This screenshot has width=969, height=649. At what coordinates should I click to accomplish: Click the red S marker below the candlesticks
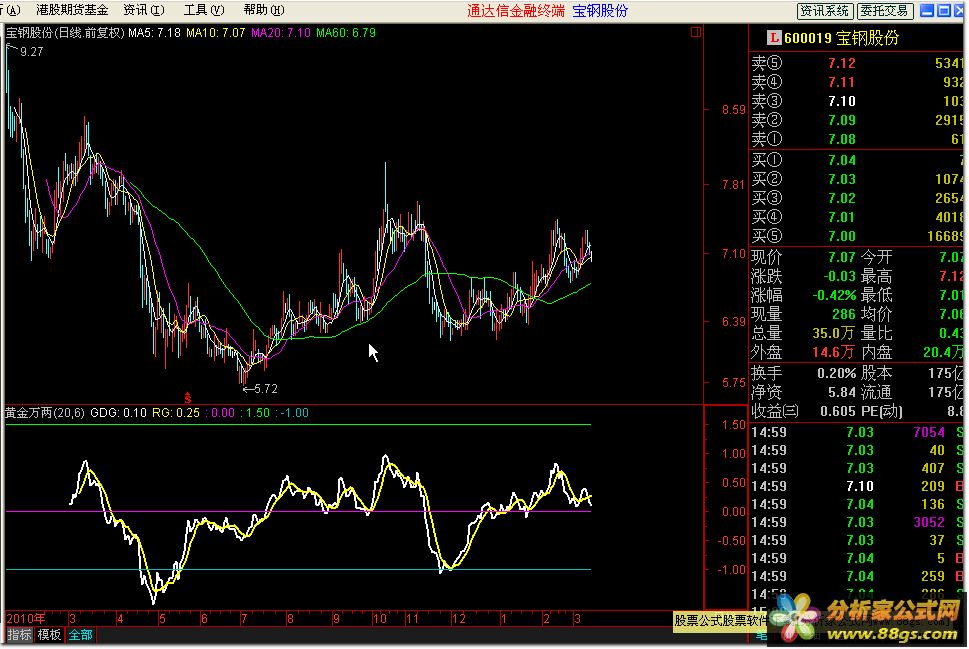pos(188,398)
